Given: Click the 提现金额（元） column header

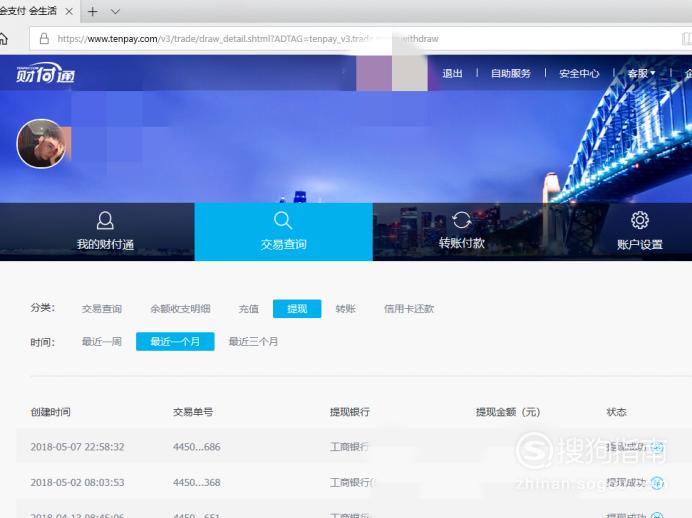Looking at the screenshot, I should [508, 412].
